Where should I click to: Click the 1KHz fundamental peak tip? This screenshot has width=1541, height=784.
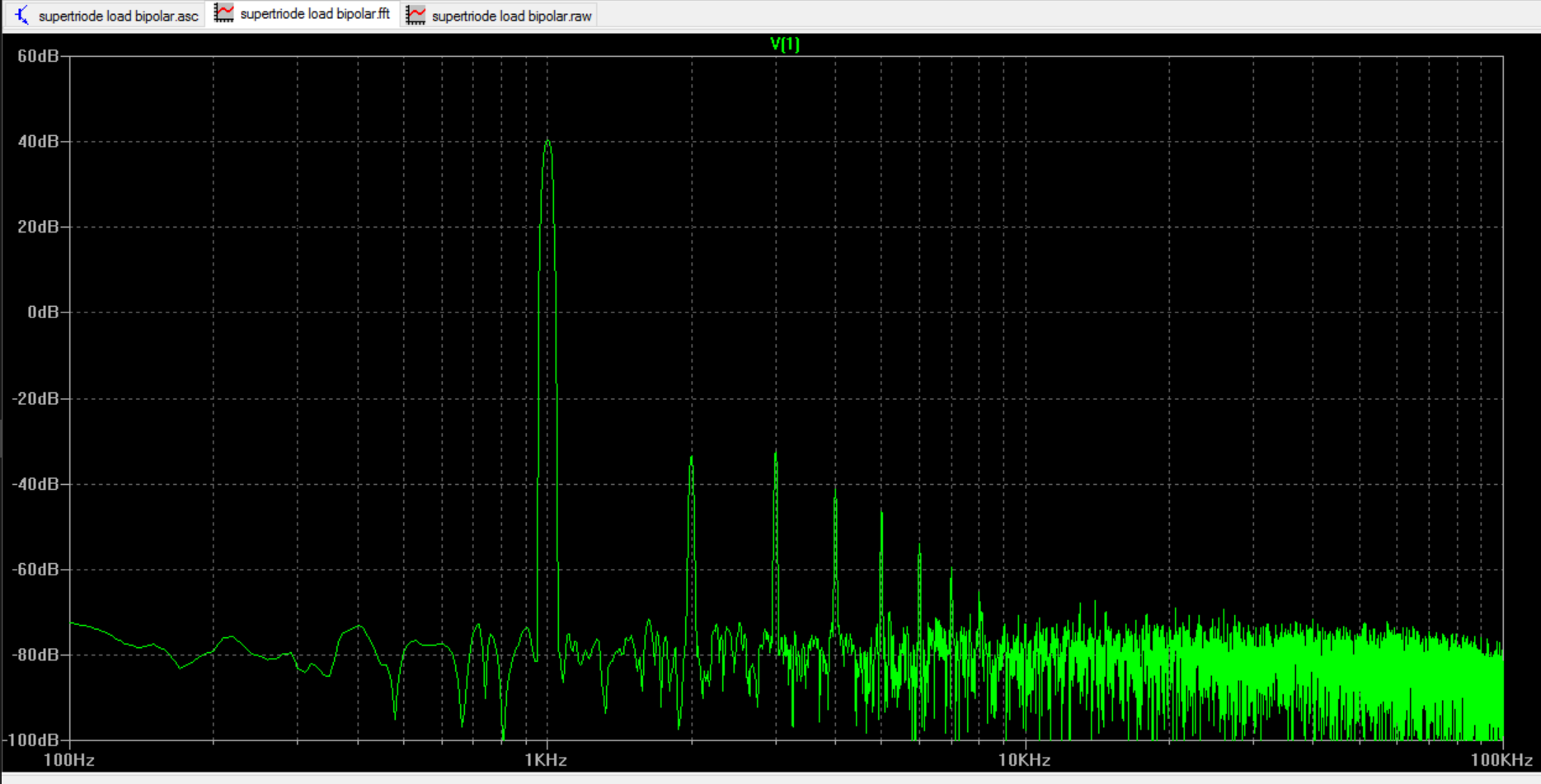pos(547,141)
